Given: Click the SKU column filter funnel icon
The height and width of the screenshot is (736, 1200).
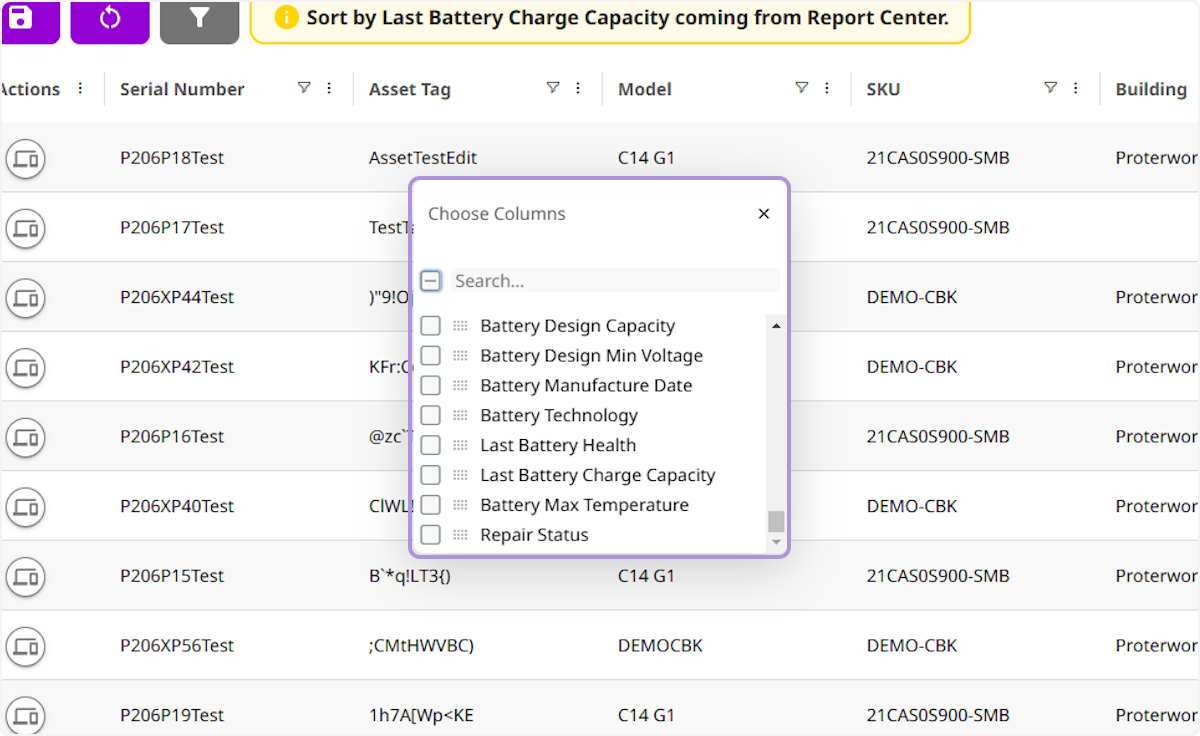Looking at the screenshot, I should [1050, 88].
